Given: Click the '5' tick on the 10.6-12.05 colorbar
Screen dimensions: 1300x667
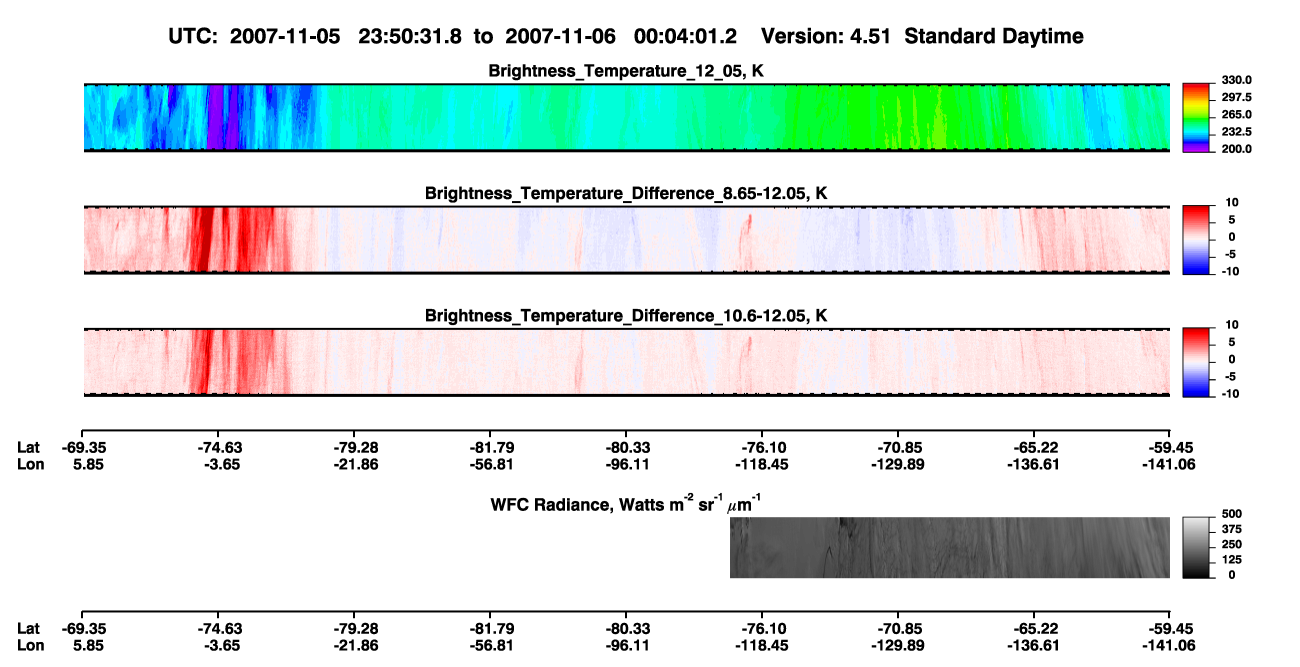Looking at the screenshot, I should click(x=1233, y=342).
